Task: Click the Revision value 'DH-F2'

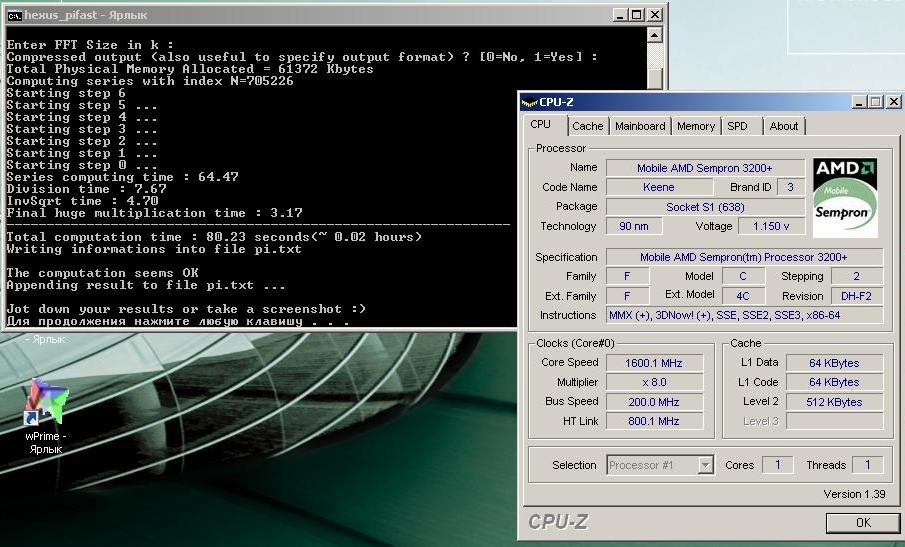Action: pos(857,296)
